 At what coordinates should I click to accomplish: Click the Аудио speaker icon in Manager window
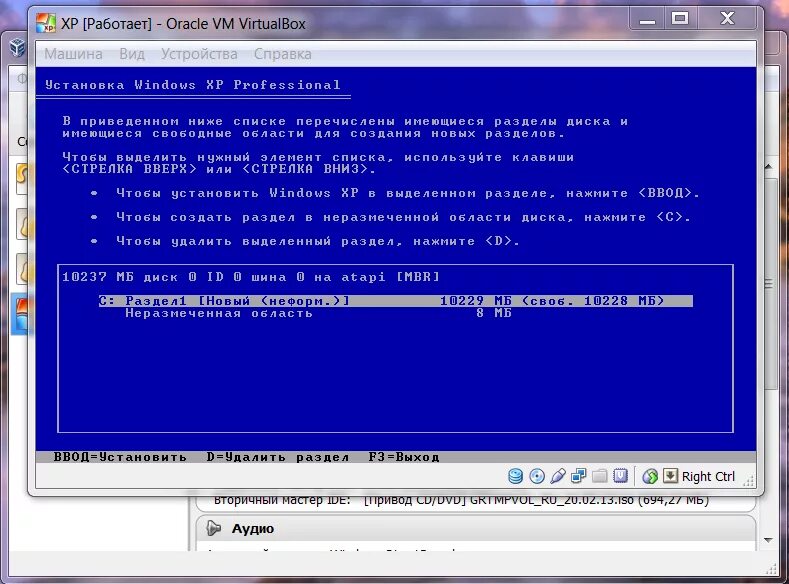coord(213,528)
